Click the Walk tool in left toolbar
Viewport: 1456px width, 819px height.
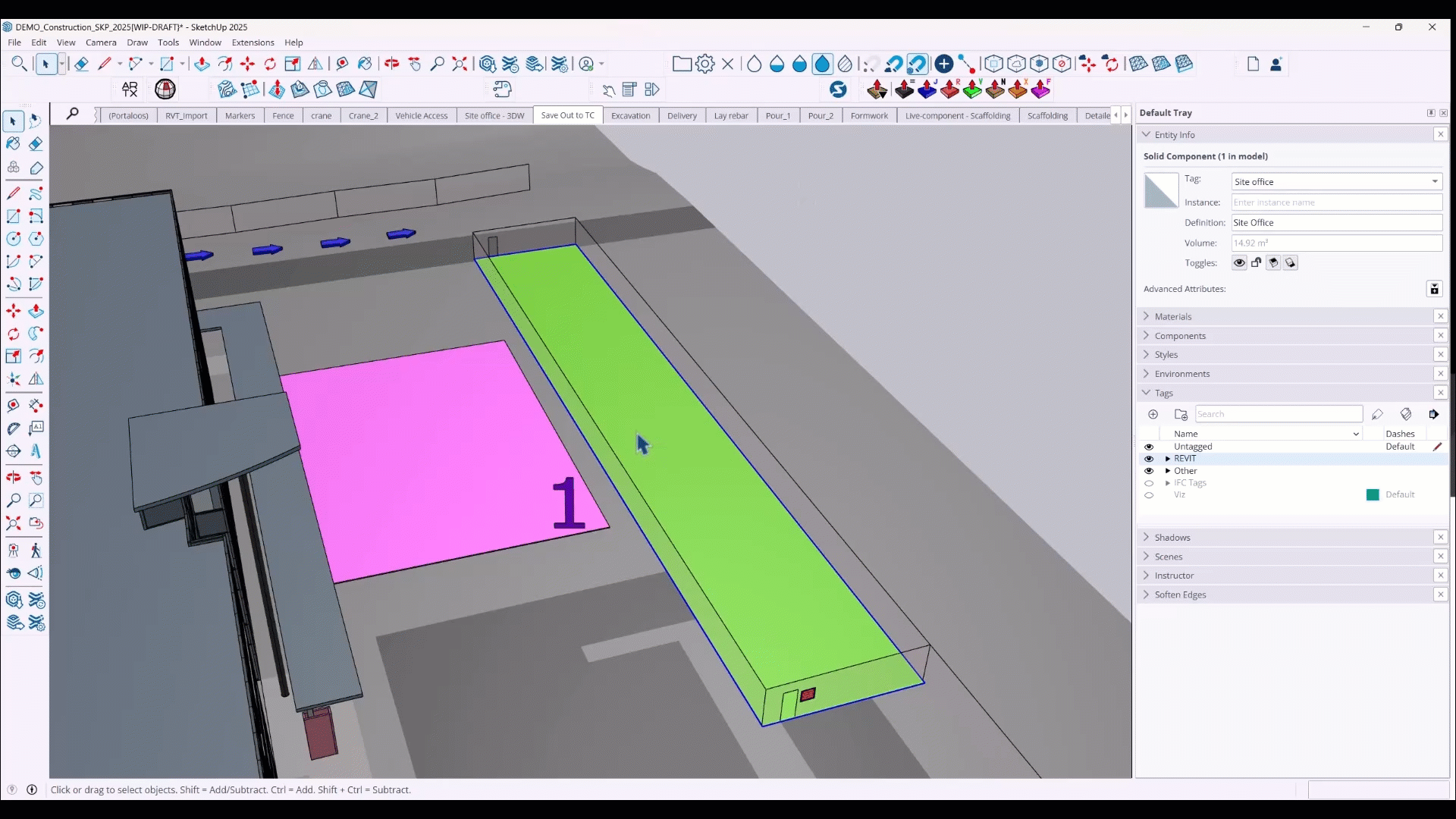click(x=36, y=551)
